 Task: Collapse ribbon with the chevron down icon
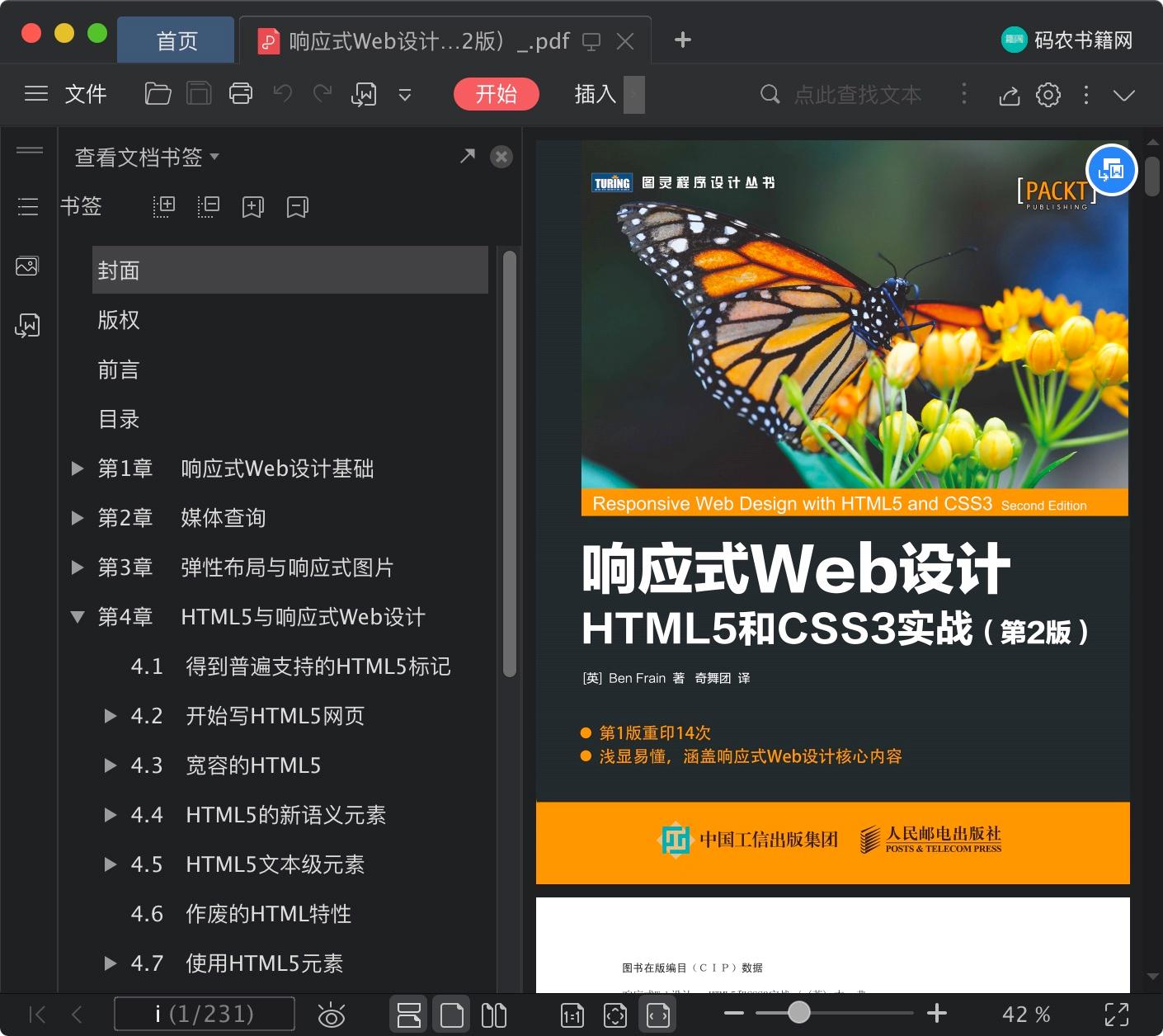click(x=1124, y=95)
